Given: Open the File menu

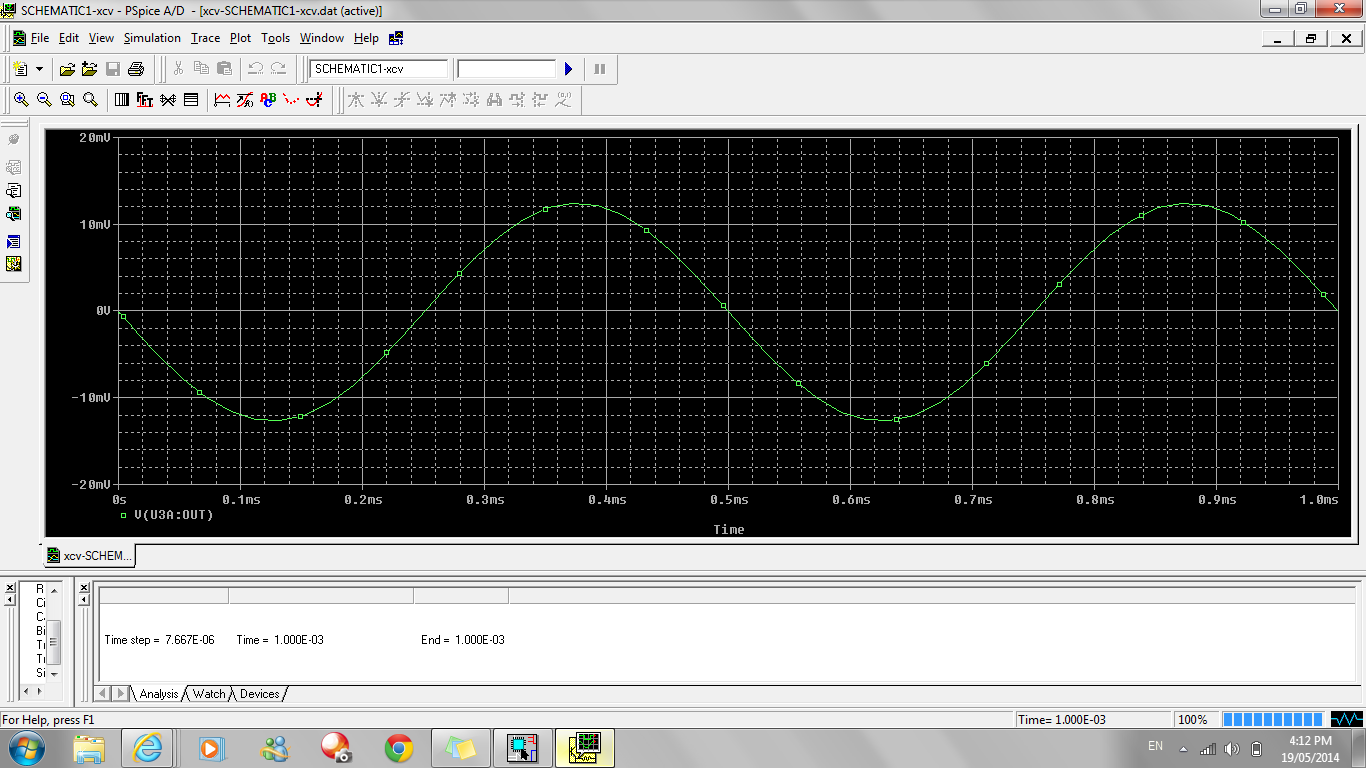Looking at the screenshot, I should pos(40,38).
